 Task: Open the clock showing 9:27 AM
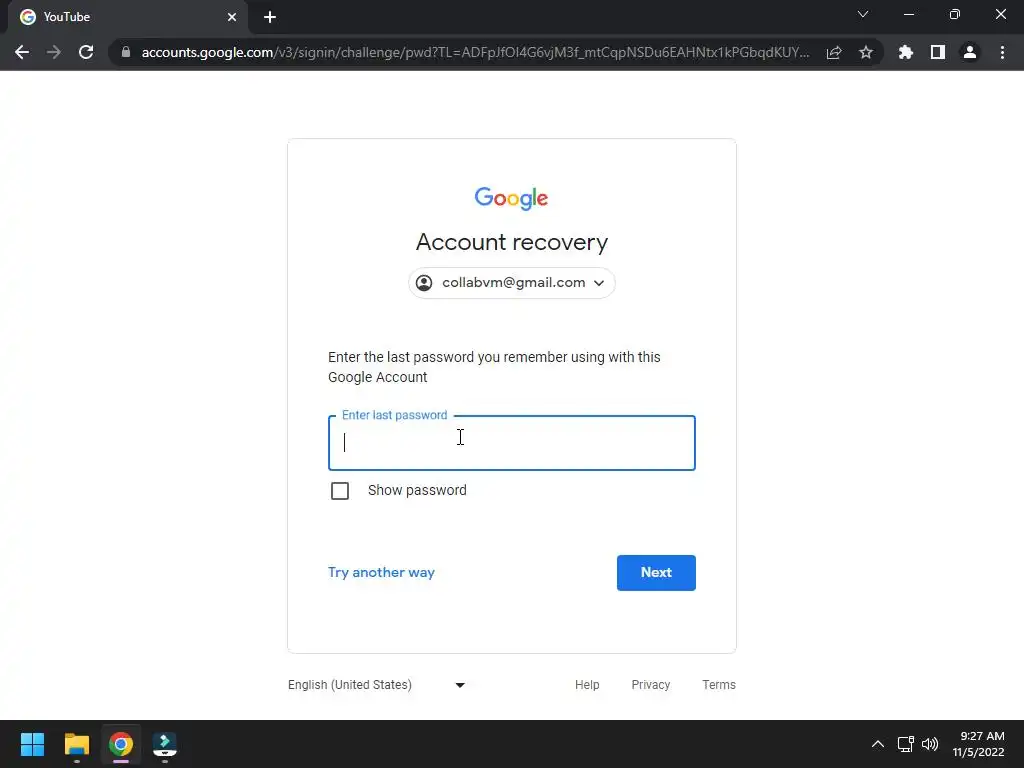coord(978,744)
